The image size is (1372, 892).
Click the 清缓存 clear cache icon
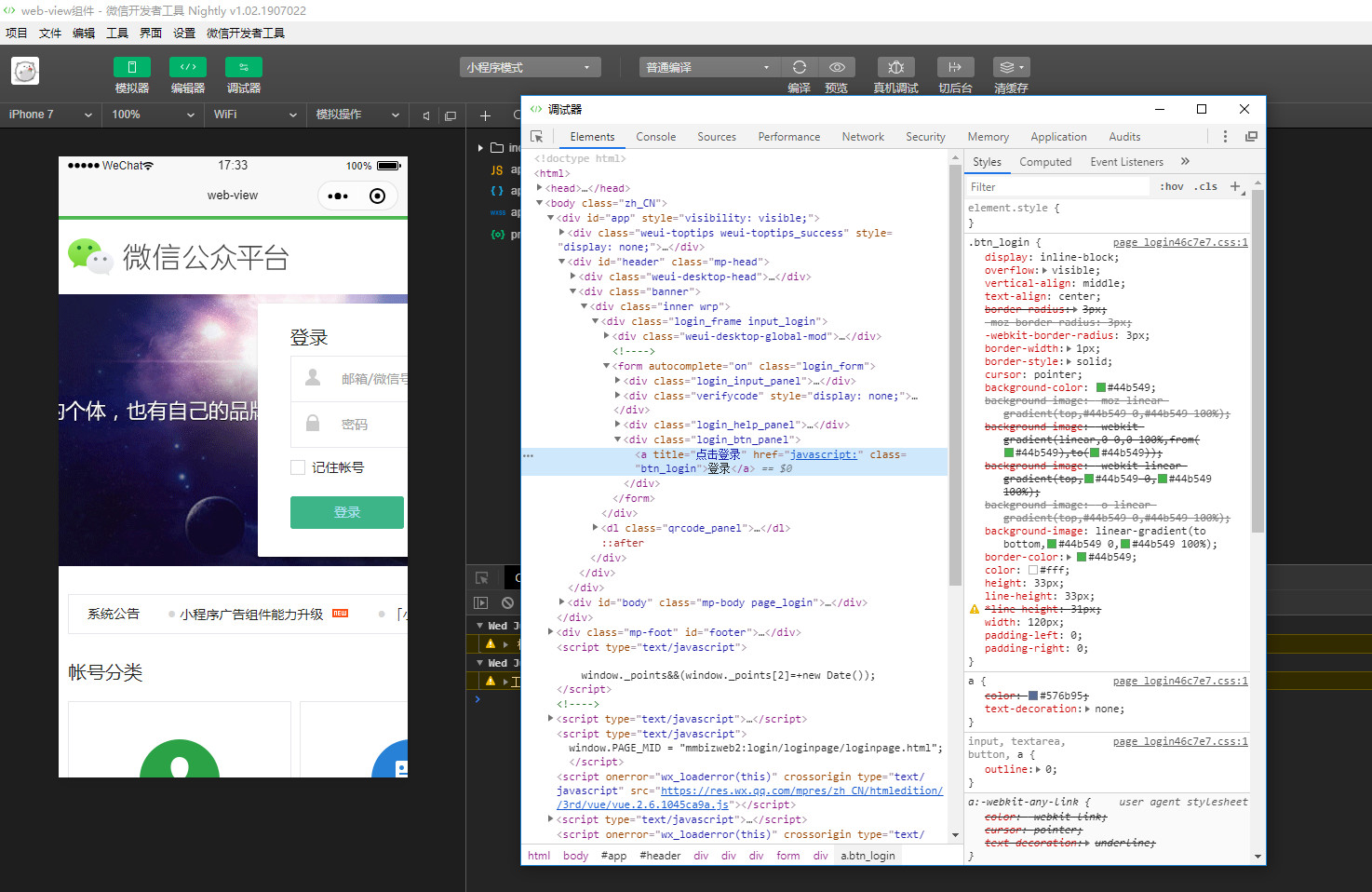click(1011, 67)
